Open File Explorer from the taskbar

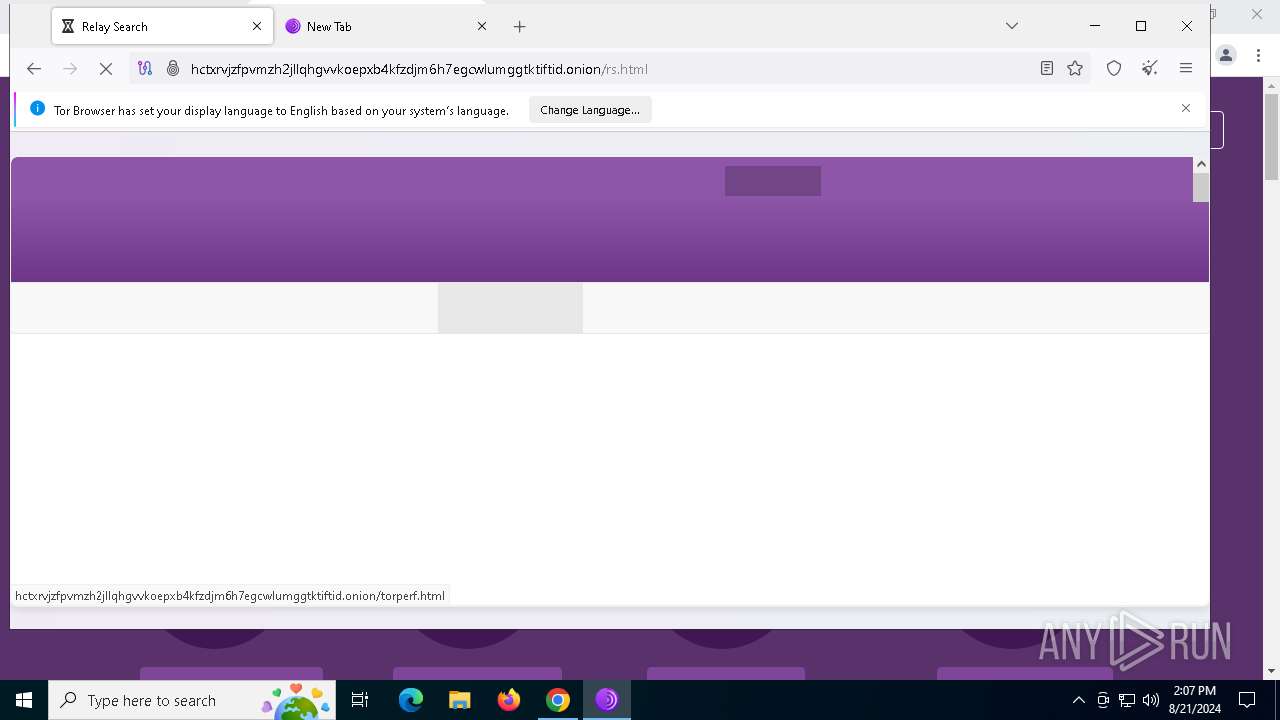point(460,700)
